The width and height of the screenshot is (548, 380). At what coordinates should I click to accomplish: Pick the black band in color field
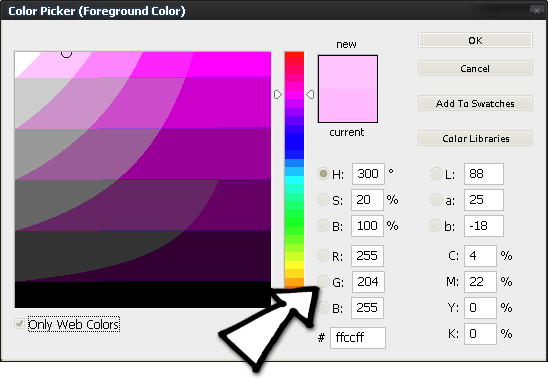point(143,295)
